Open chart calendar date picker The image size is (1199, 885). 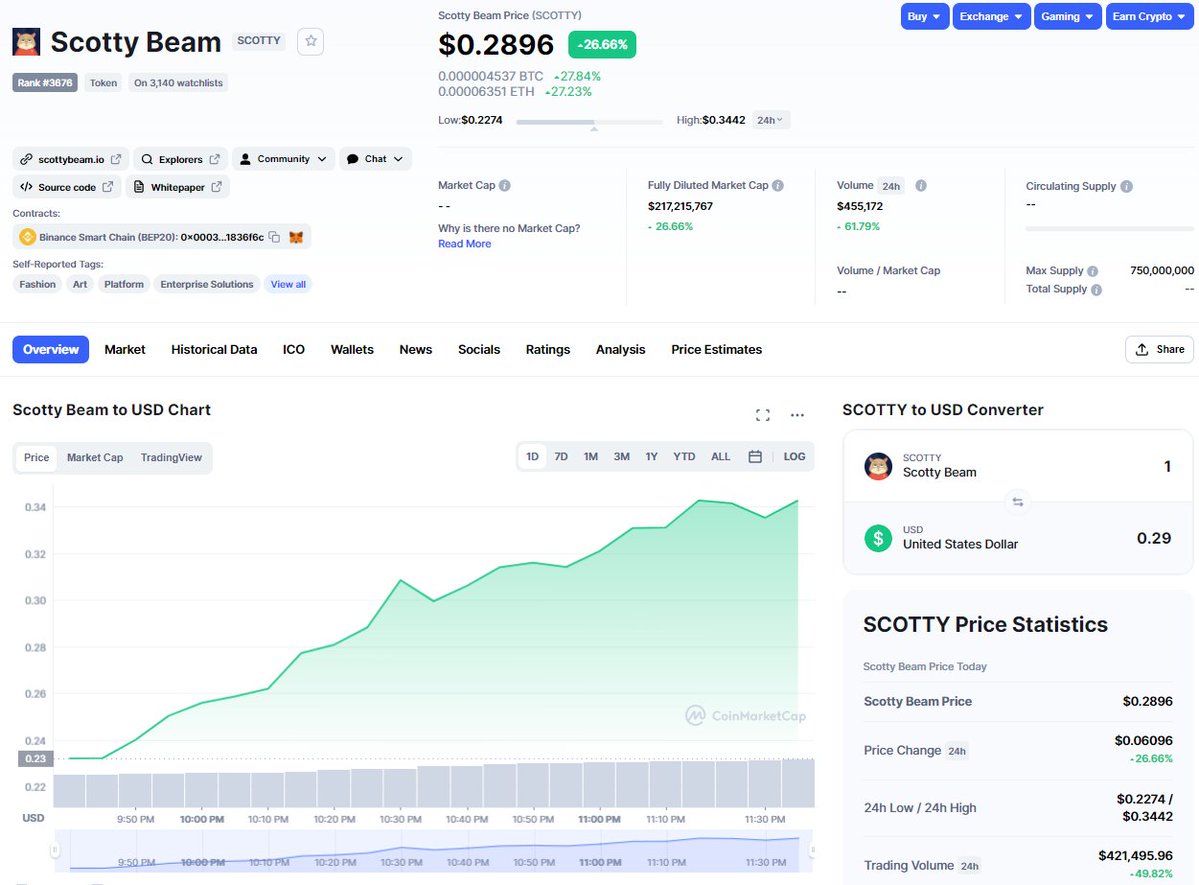[755, 457]
